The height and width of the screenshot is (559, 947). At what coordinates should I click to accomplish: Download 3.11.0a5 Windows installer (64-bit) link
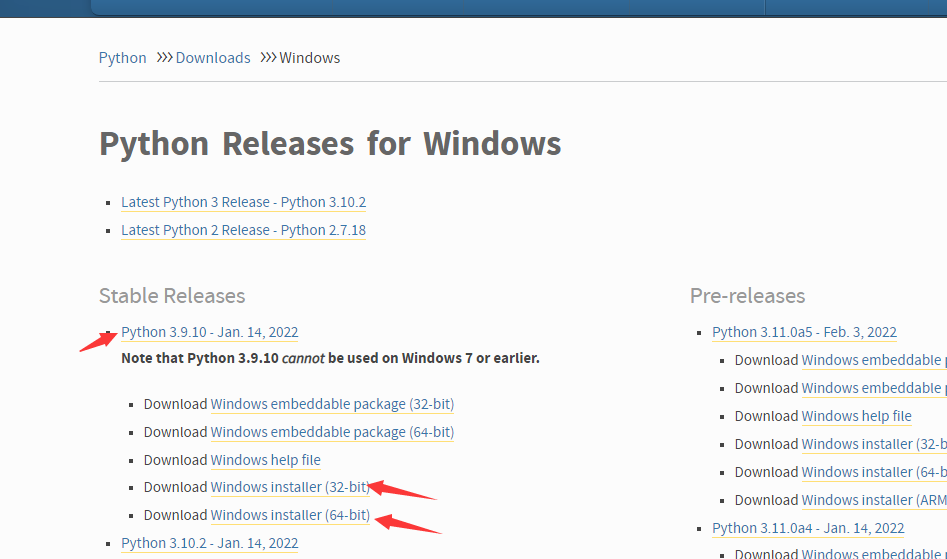click(874, 472)
